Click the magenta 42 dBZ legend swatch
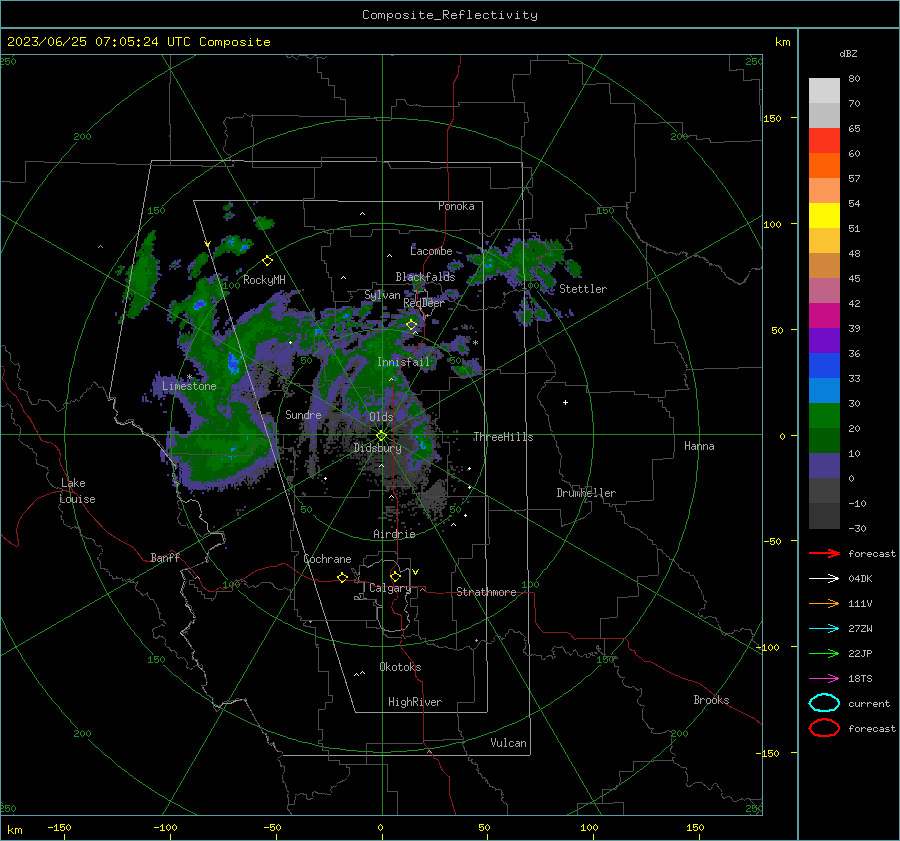The width and height of the screenshot is (900, 841). [824, 315]
